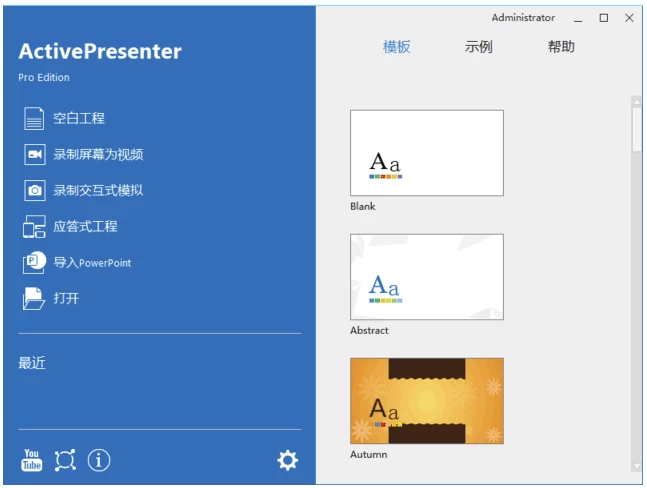This screenshot has height=488, width=647.
Task: Click the open folder icon
Action: (x=34, y=298)
